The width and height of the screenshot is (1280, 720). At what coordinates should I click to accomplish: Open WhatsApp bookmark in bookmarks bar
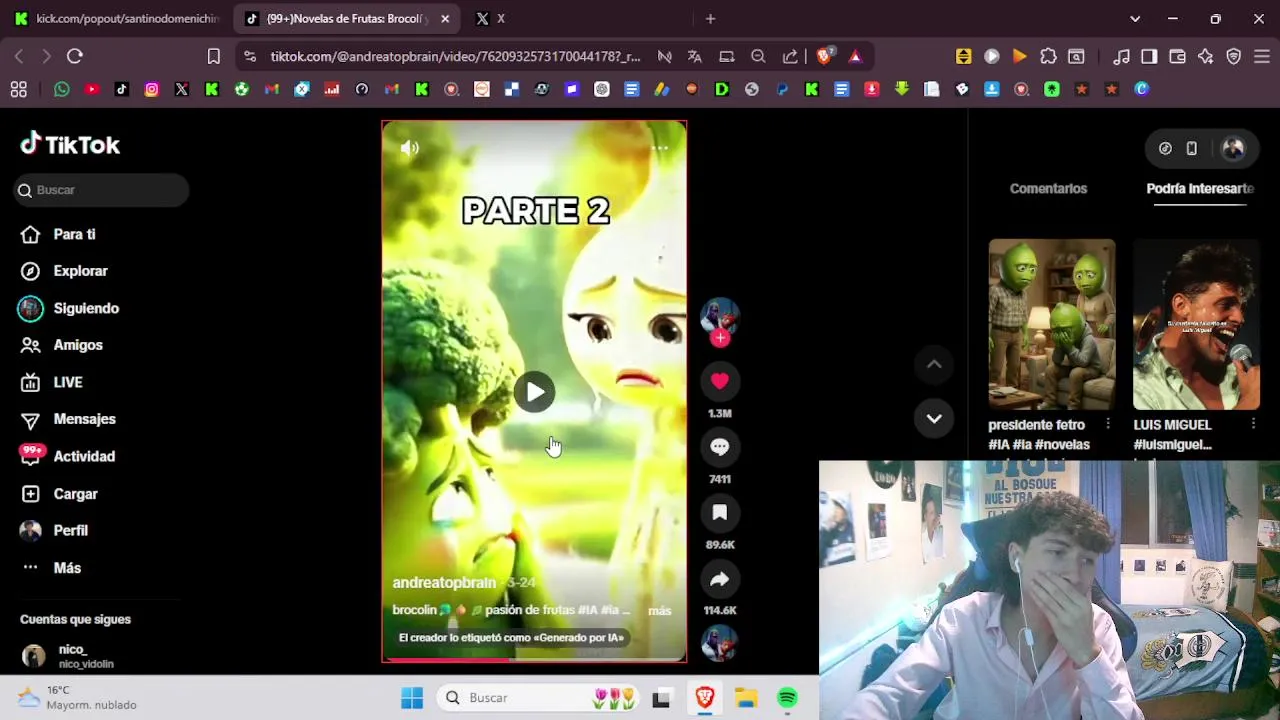click(x=62, y=89)
